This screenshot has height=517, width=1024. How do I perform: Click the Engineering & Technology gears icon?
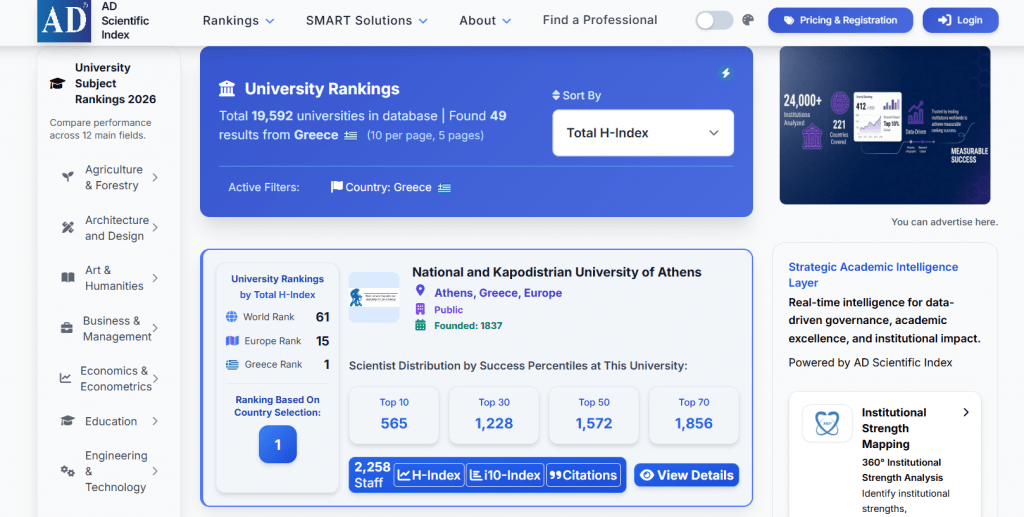click(x=67, y=471)
